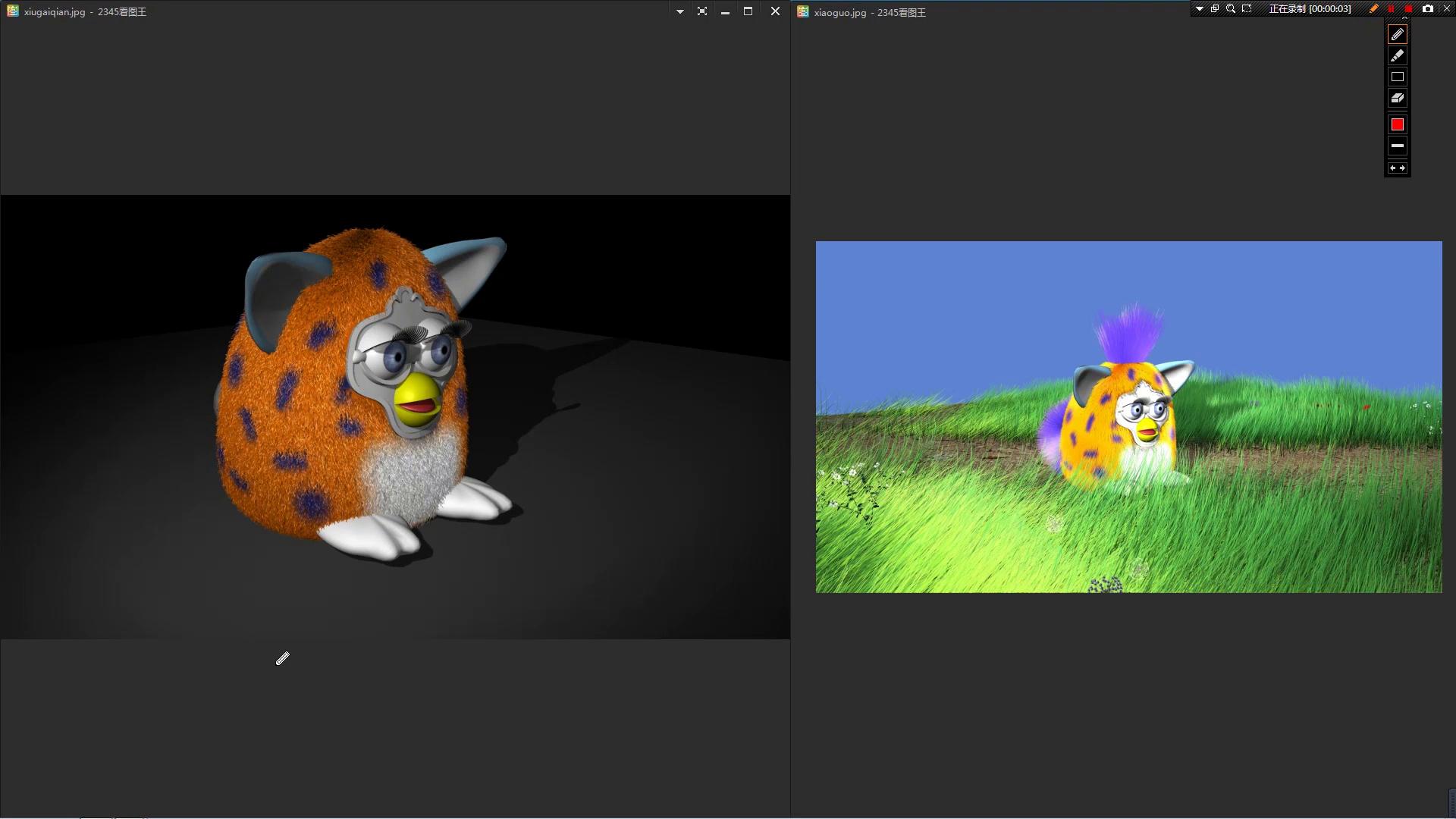Enter fullscreen mode in xiugaiqian.jpg window
The width and height of the screenshot is (1456, 819).
(702, 11)
